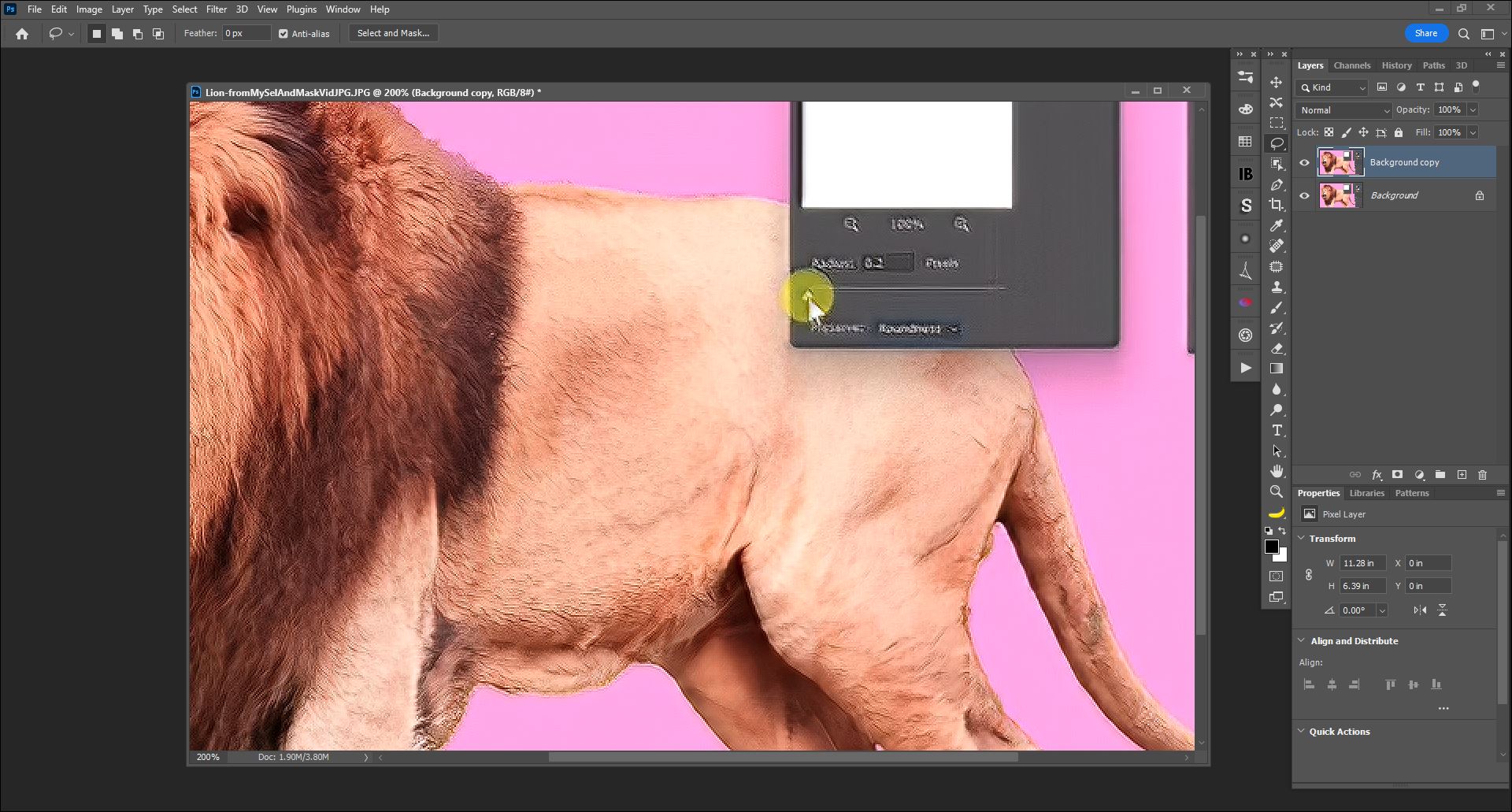Select the Eyedropper tool

(x=1276, y=225)
